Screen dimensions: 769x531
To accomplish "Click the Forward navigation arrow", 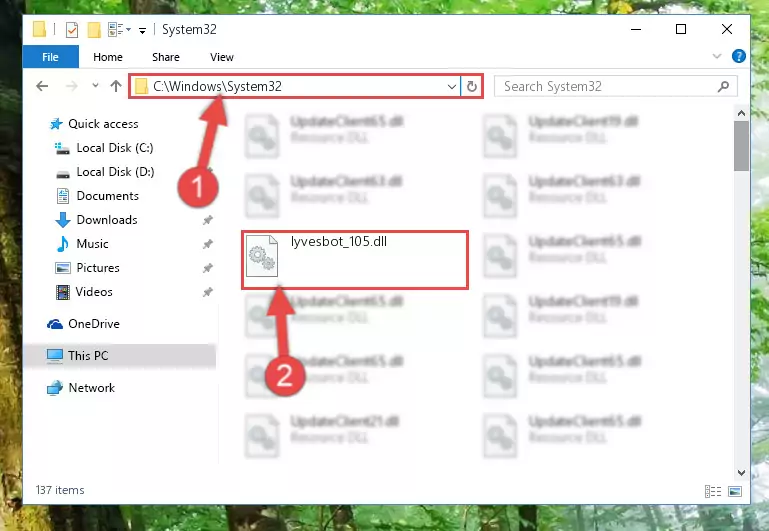I will [x=72, y=86].
